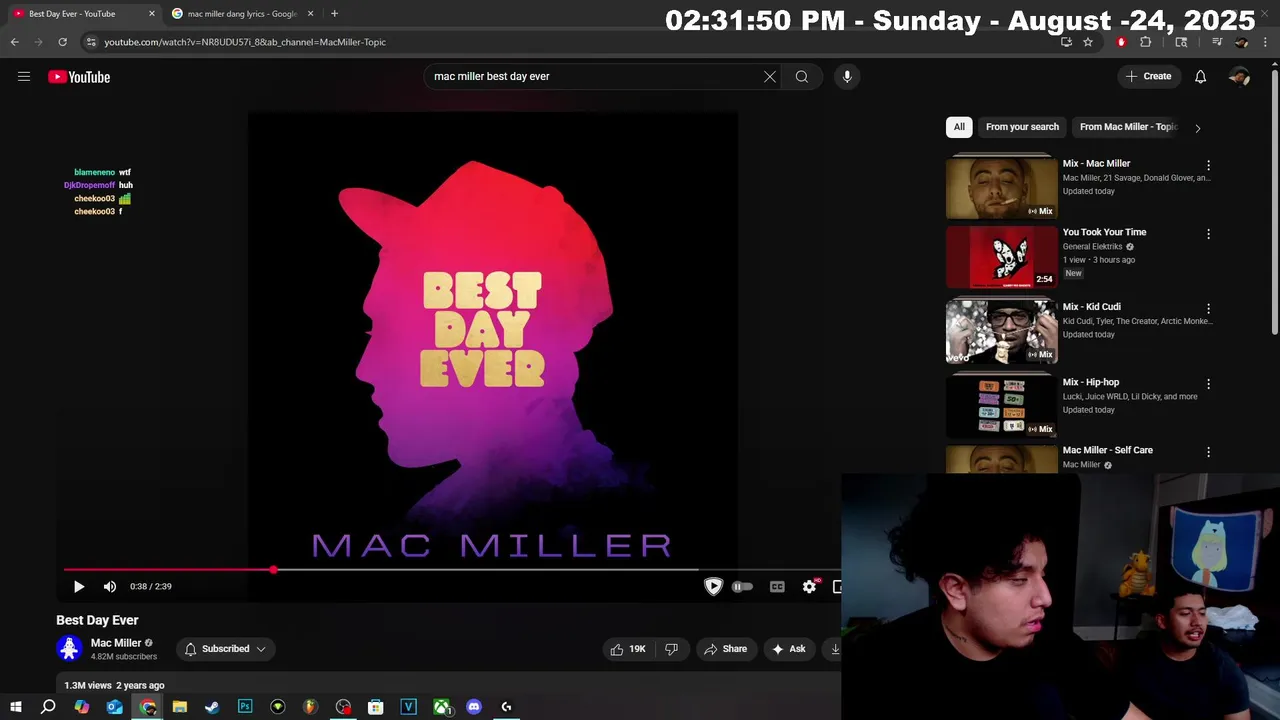Open the Mix - Kid Cudi thumbnail
The image size is (1280, 720).
pyautogui.click(x=1001, y=331)
